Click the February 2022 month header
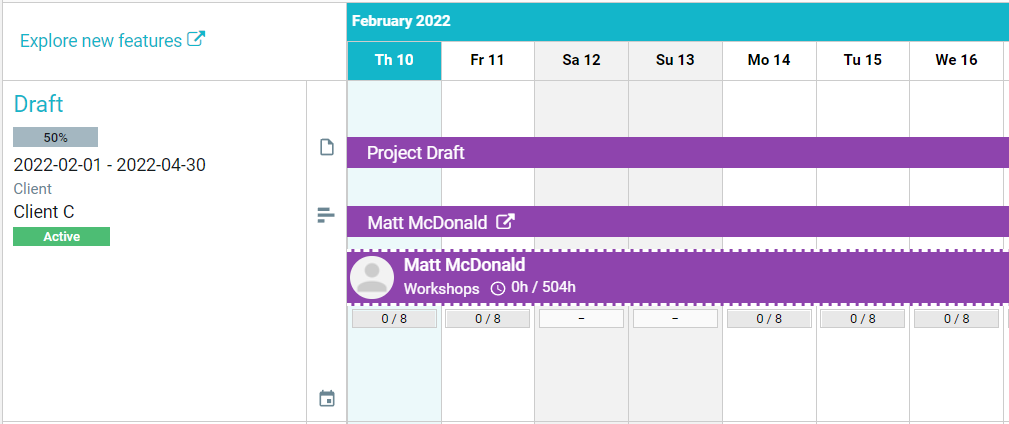The image size is (1009, 424). point(401,21)
